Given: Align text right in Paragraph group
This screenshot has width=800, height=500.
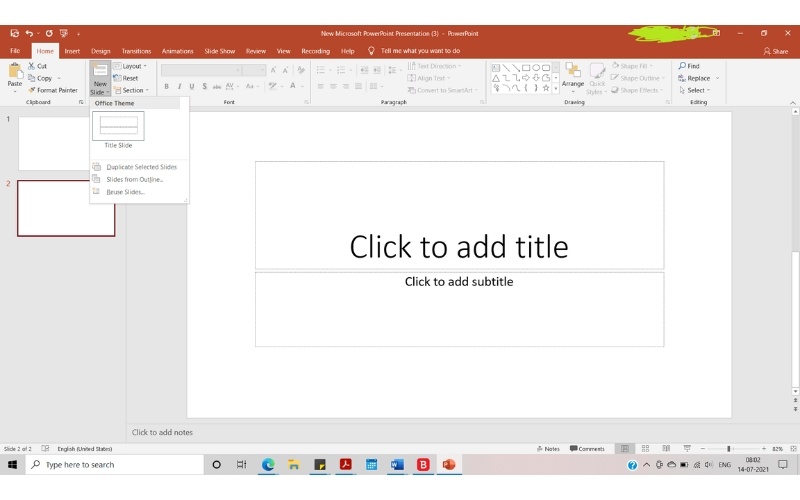Looking at the screenshot, I should point(346,86).
